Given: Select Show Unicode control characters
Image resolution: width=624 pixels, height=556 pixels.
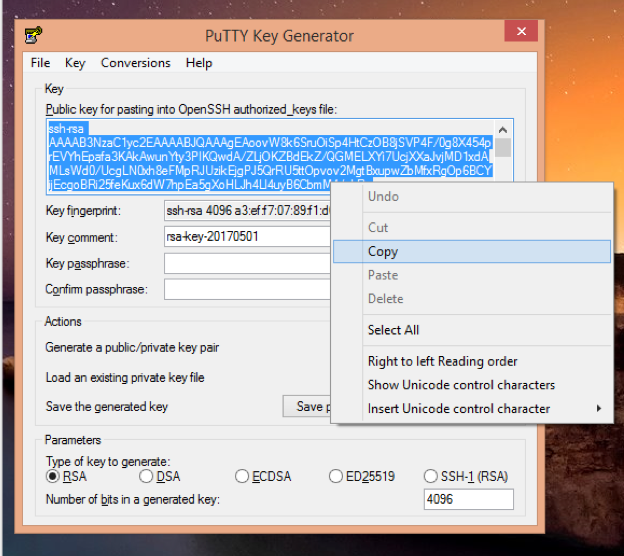Looking at the screenshot, I should pyautogui.click(x=472, y=385).
